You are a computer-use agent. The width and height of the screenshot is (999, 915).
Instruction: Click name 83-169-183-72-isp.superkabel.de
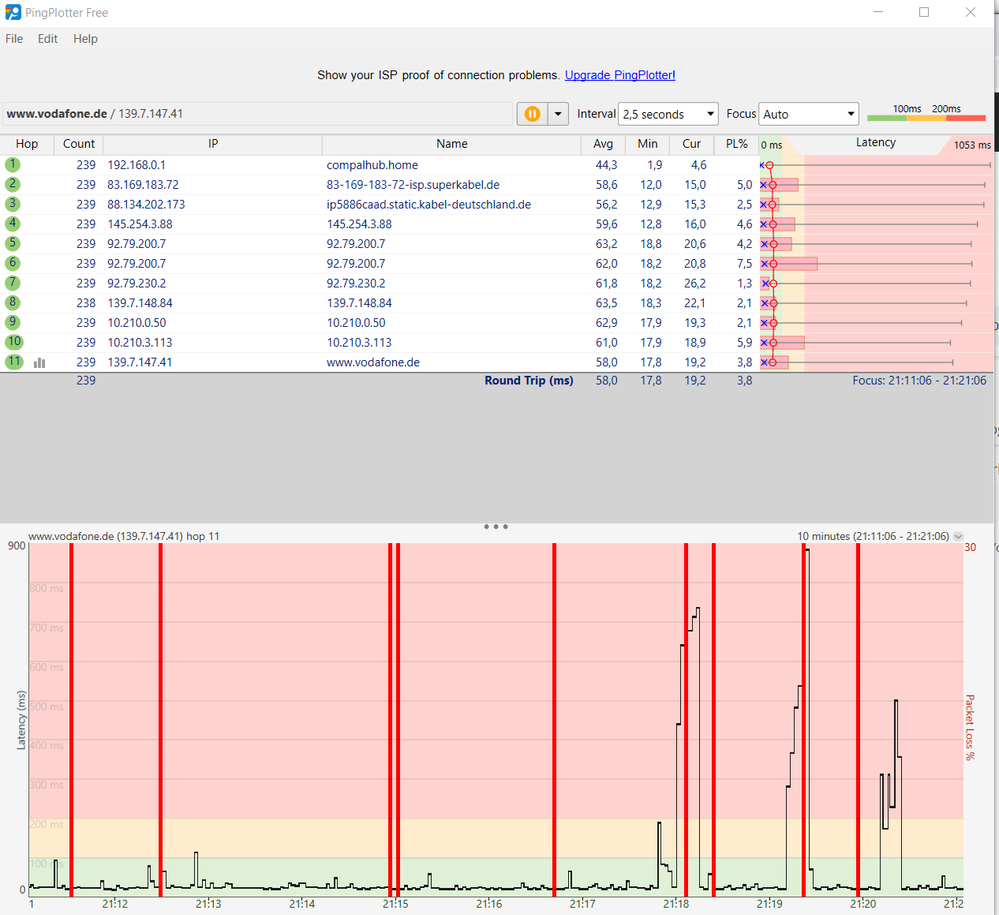(413, 185)
